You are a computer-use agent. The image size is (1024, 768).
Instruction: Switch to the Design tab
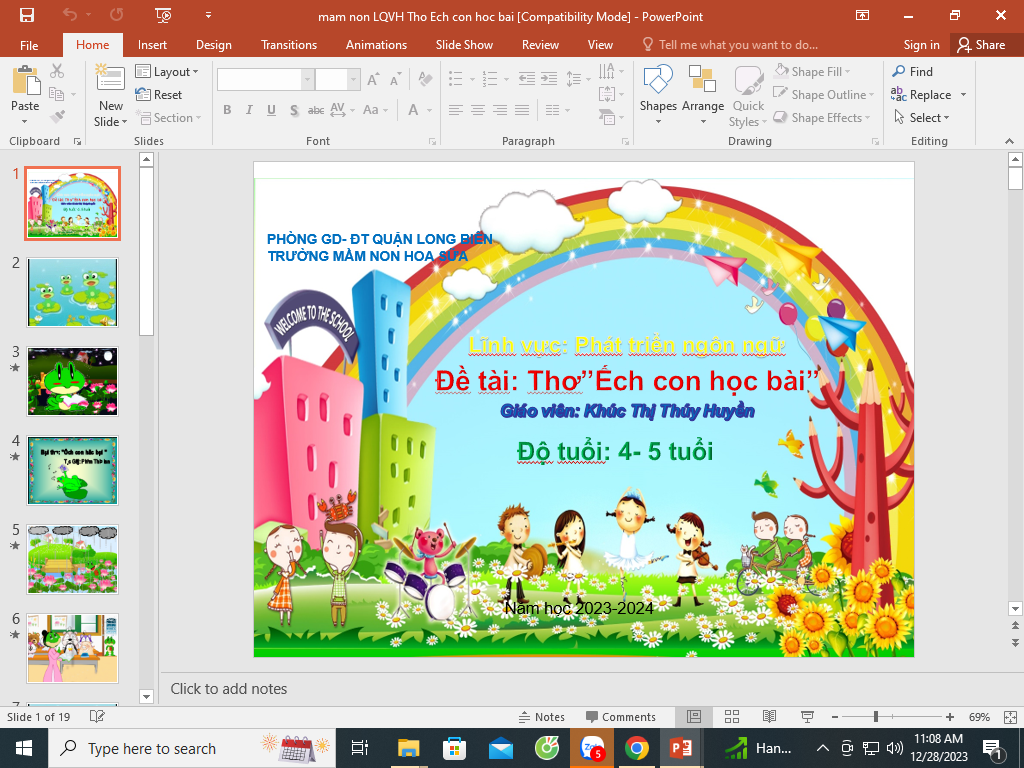click(213, 45)
